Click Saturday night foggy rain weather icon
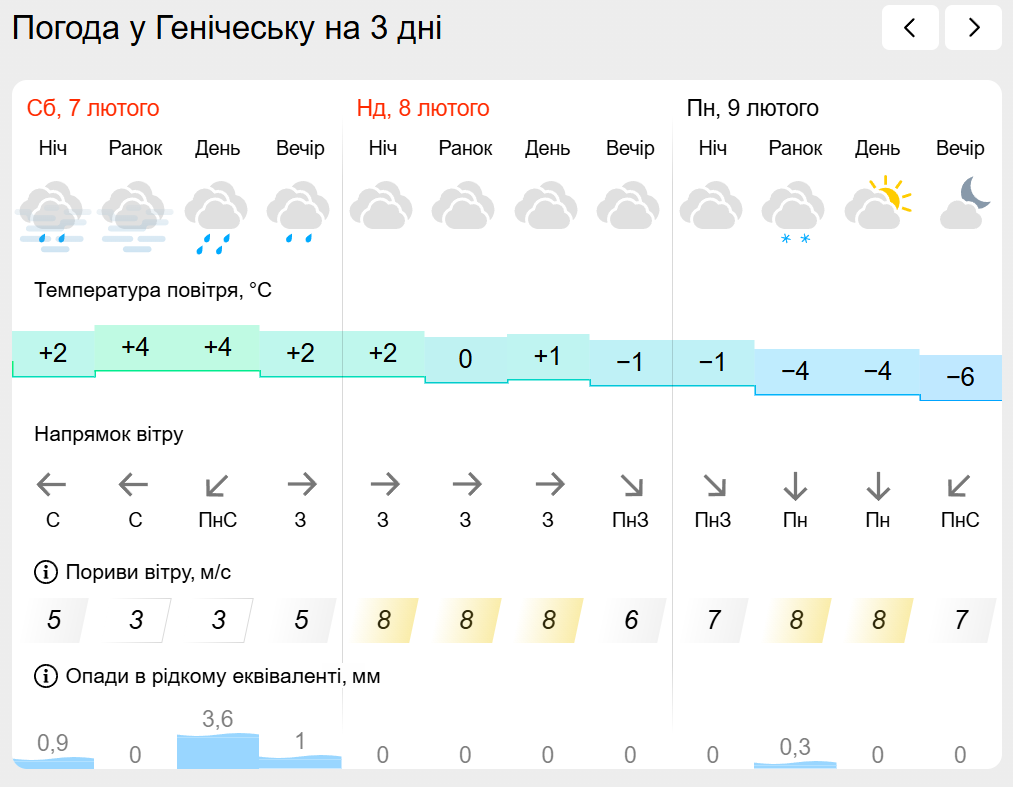The height and width of the screenshot is (787, 1013). (53, 212)
